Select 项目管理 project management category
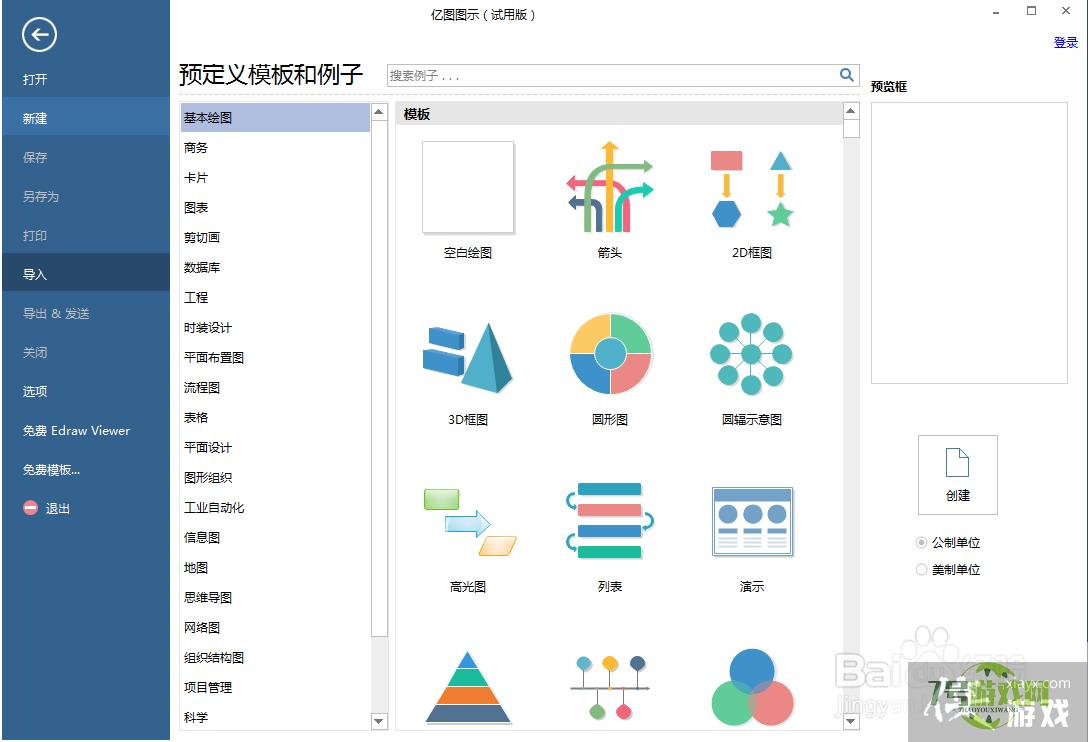The image size is (1088, 742). tap(275, 687)
